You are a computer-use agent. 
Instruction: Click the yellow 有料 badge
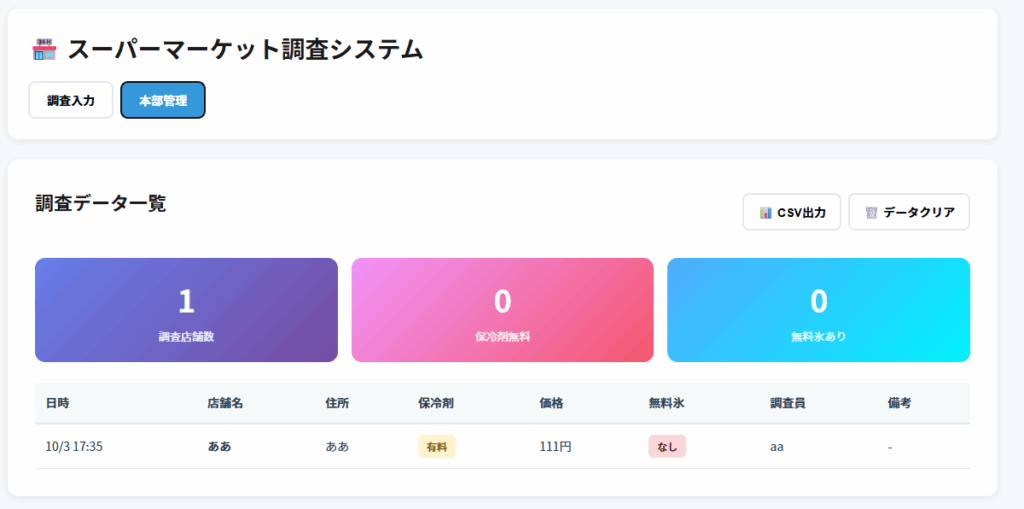[x=436, y=446]
